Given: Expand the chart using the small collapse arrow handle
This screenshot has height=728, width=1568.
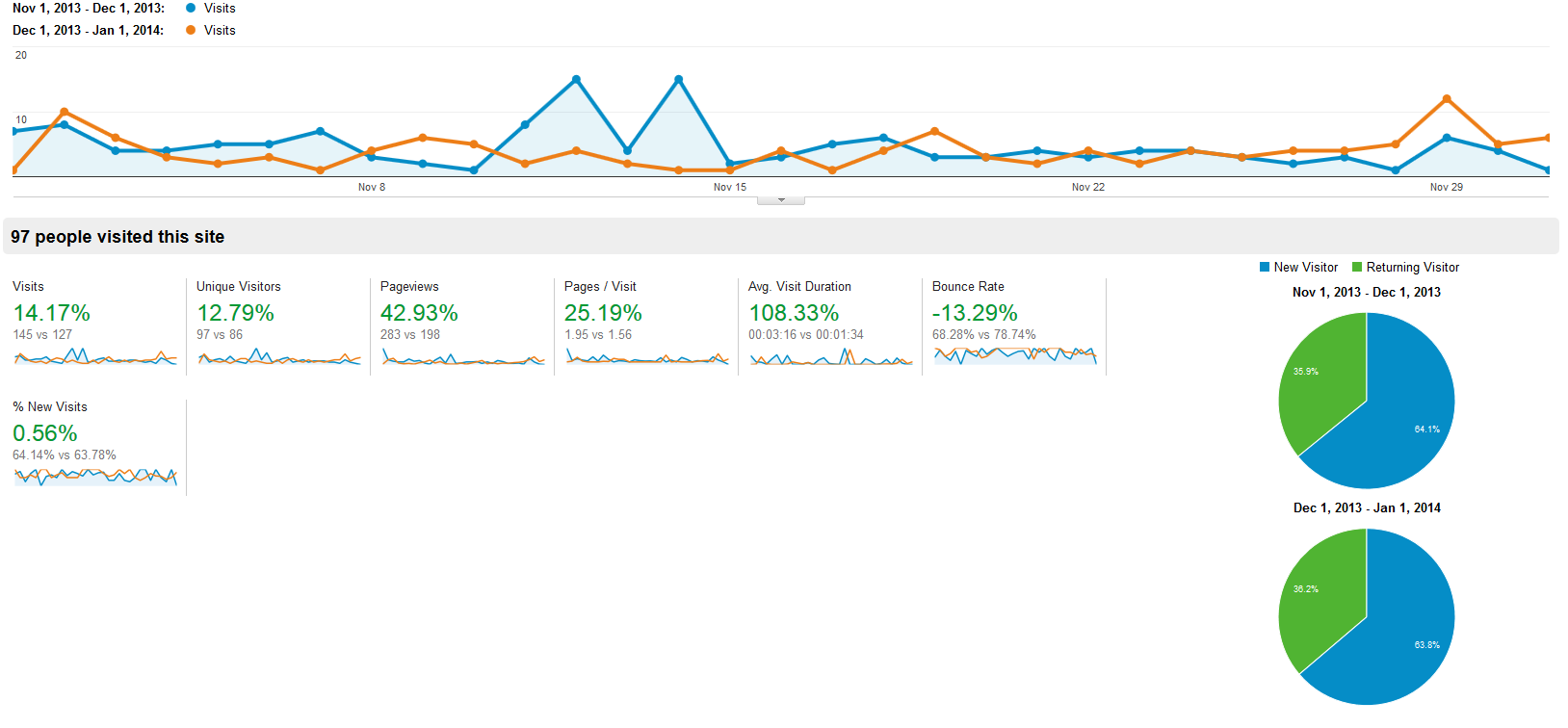Looking at the screenshot, I should (x=781, y=200).
